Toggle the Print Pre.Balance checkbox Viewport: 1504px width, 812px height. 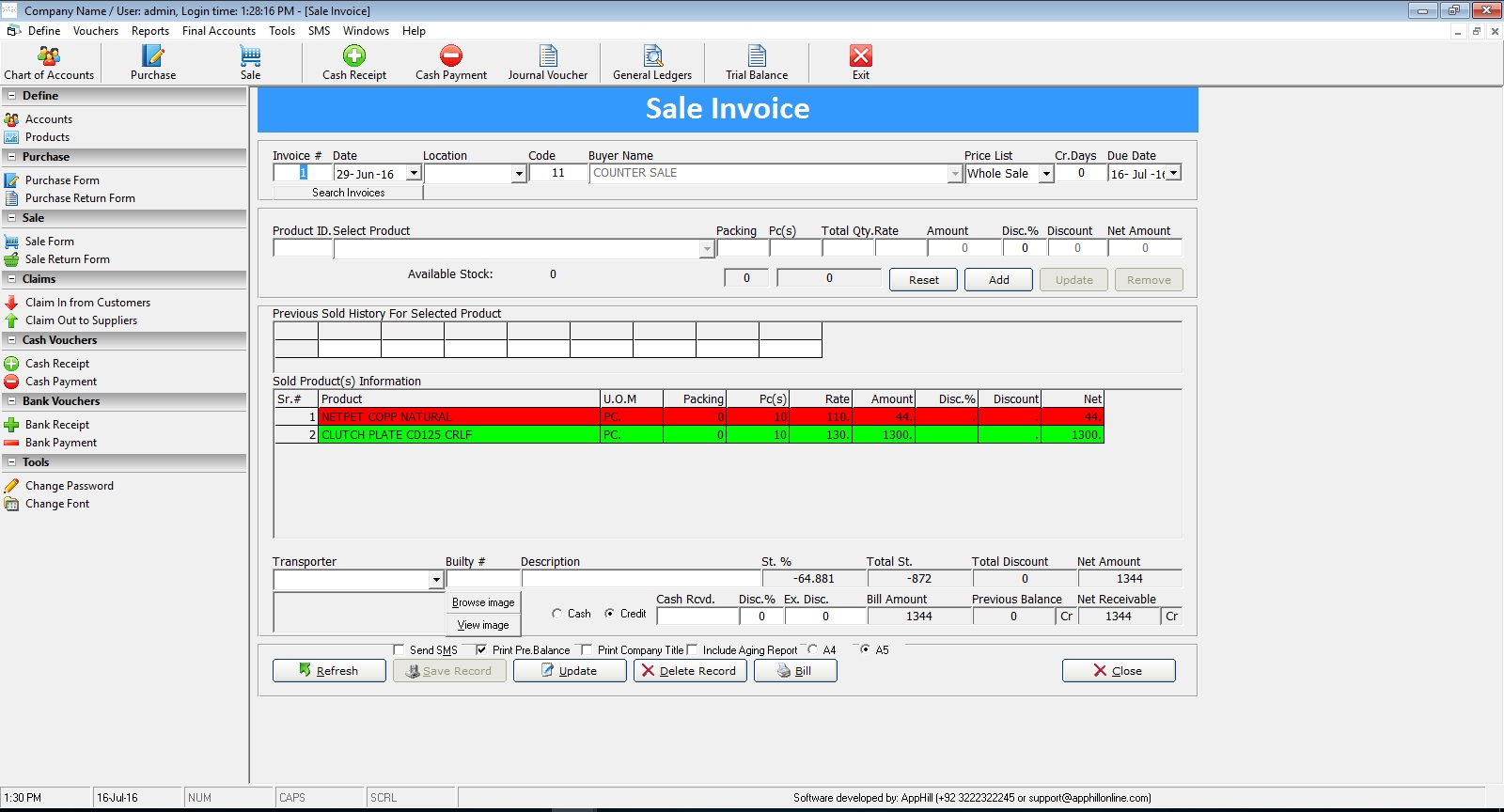pos(481,650)
